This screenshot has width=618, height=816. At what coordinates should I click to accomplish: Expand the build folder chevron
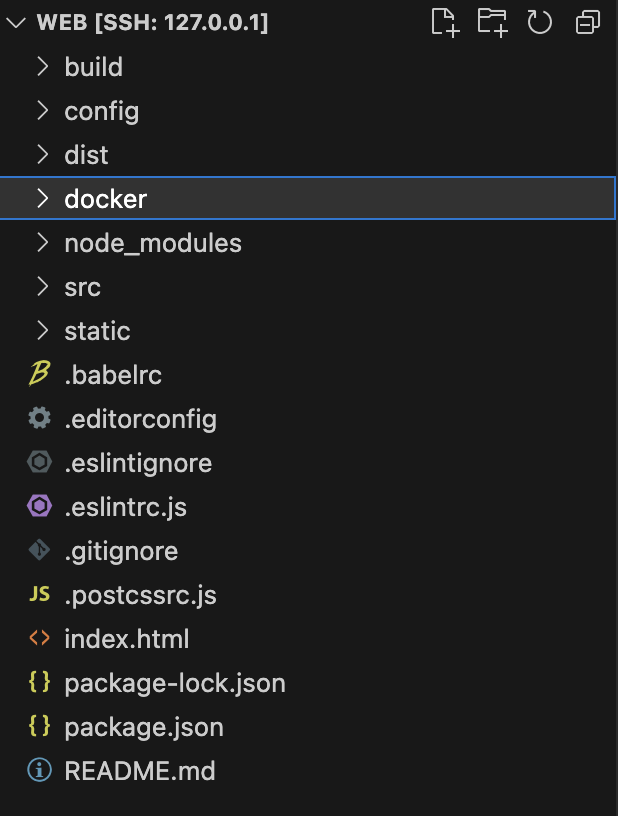coord(42,67)
